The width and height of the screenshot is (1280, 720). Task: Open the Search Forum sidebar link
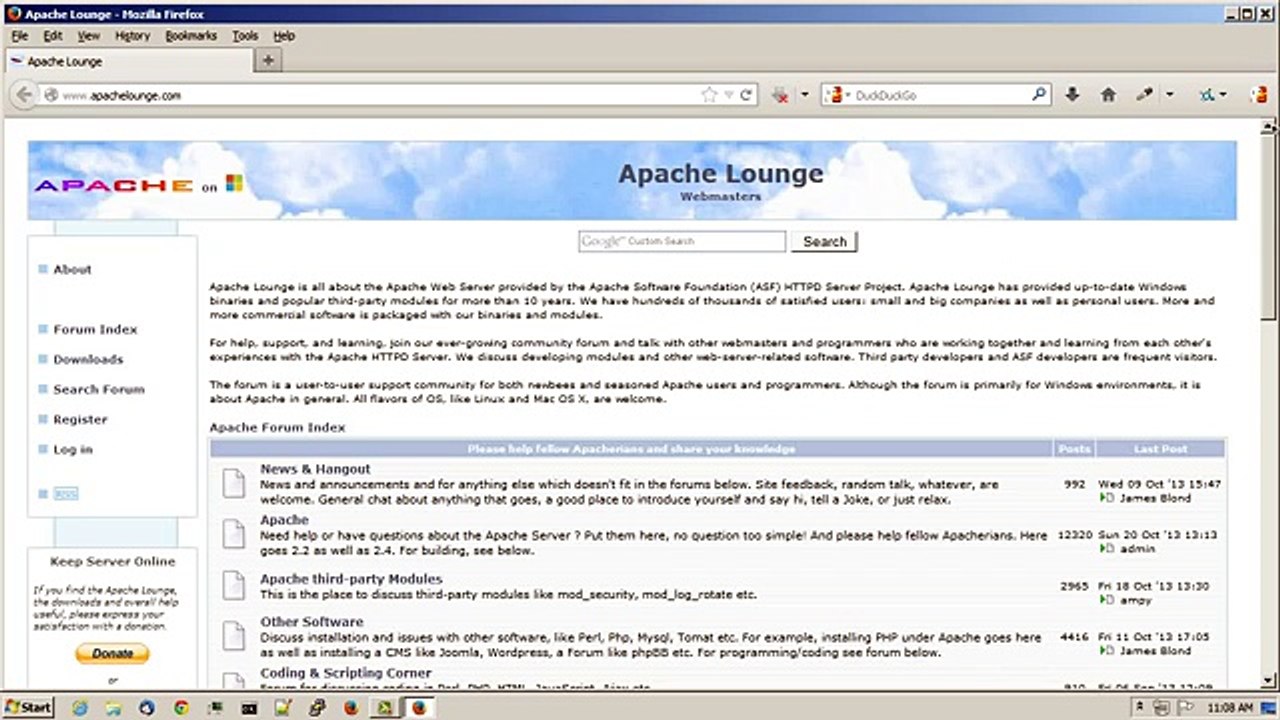99,389
